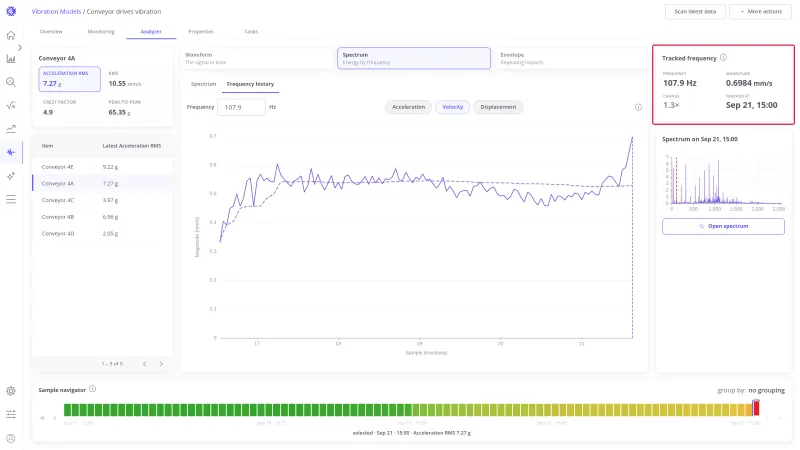Image resolution: width=800 pixels, height=450 pixels.
Task: Go to previous page in items list
Action: click(x=144, y=364)
